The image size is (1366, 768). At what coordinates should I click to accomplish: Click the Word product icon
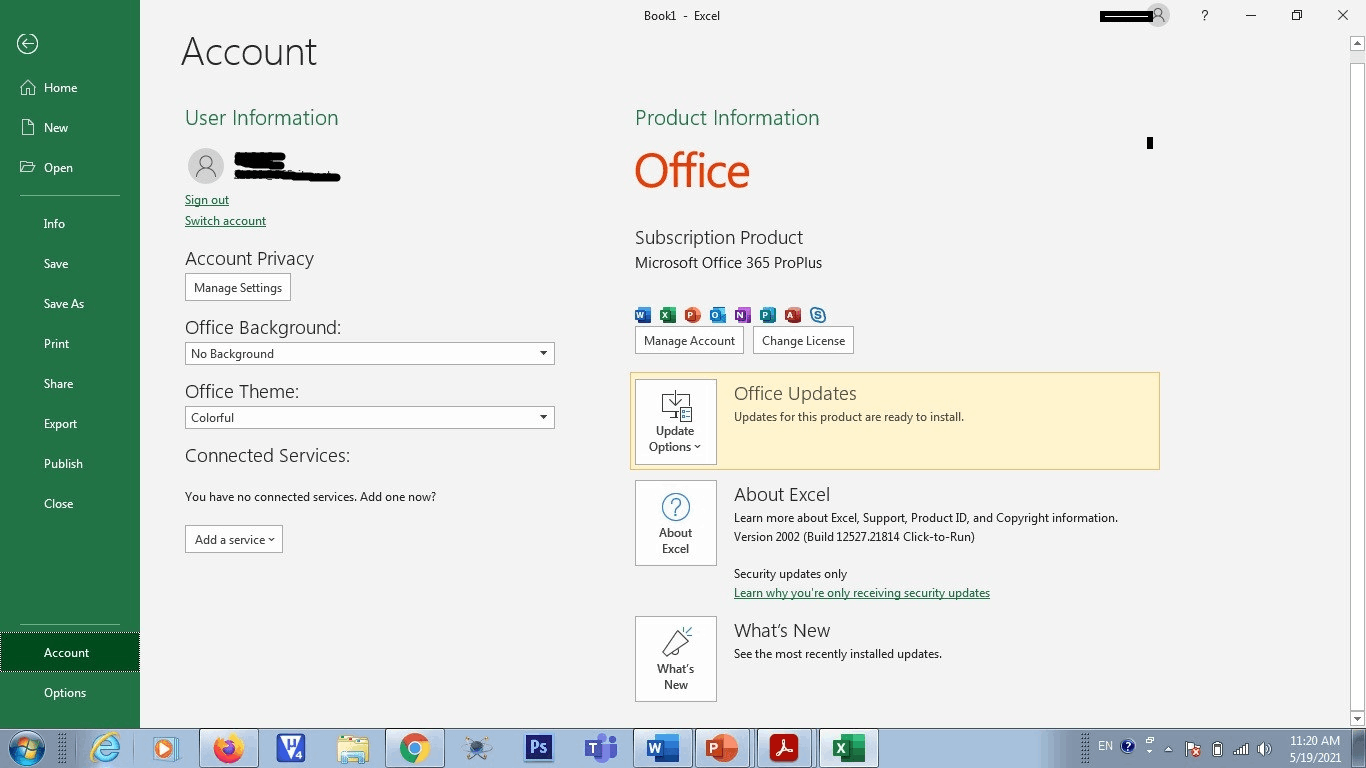643,315
